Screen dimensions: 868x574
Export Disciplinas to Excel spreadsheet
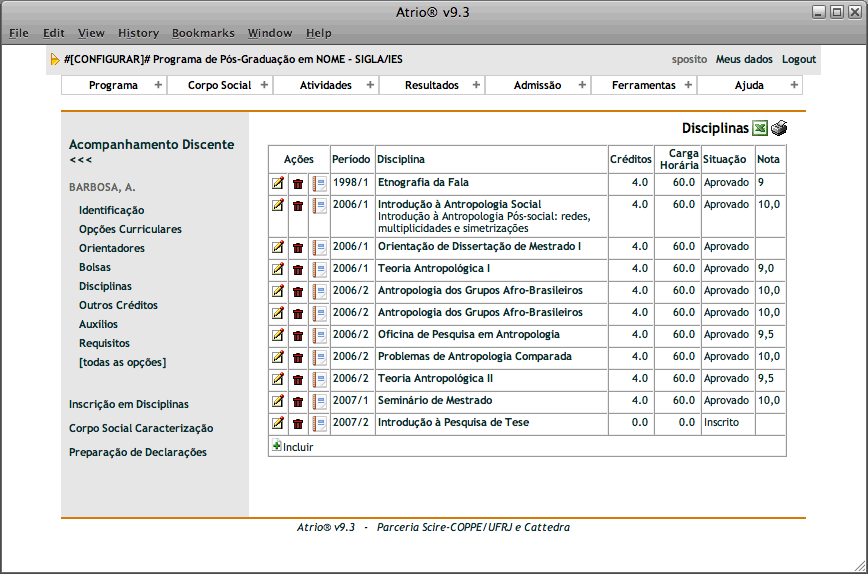[x=760, y=128]
